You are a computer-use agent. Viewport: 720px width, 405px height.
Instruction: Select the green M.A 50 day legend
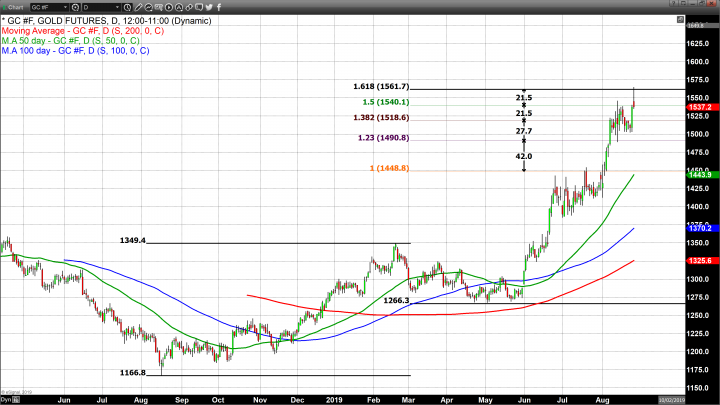(70, 41)
